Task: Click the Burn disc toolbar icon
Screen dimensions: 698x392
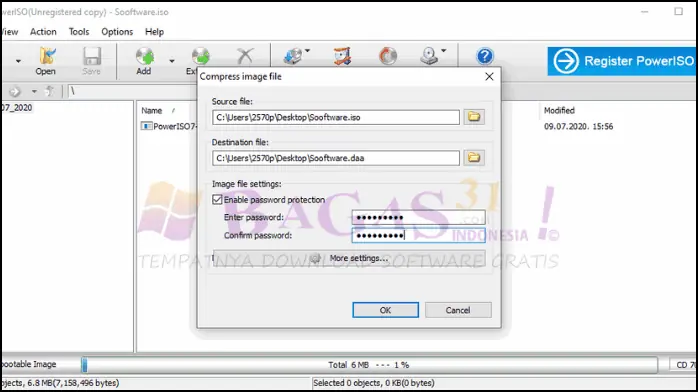Action: pos(388,57)
